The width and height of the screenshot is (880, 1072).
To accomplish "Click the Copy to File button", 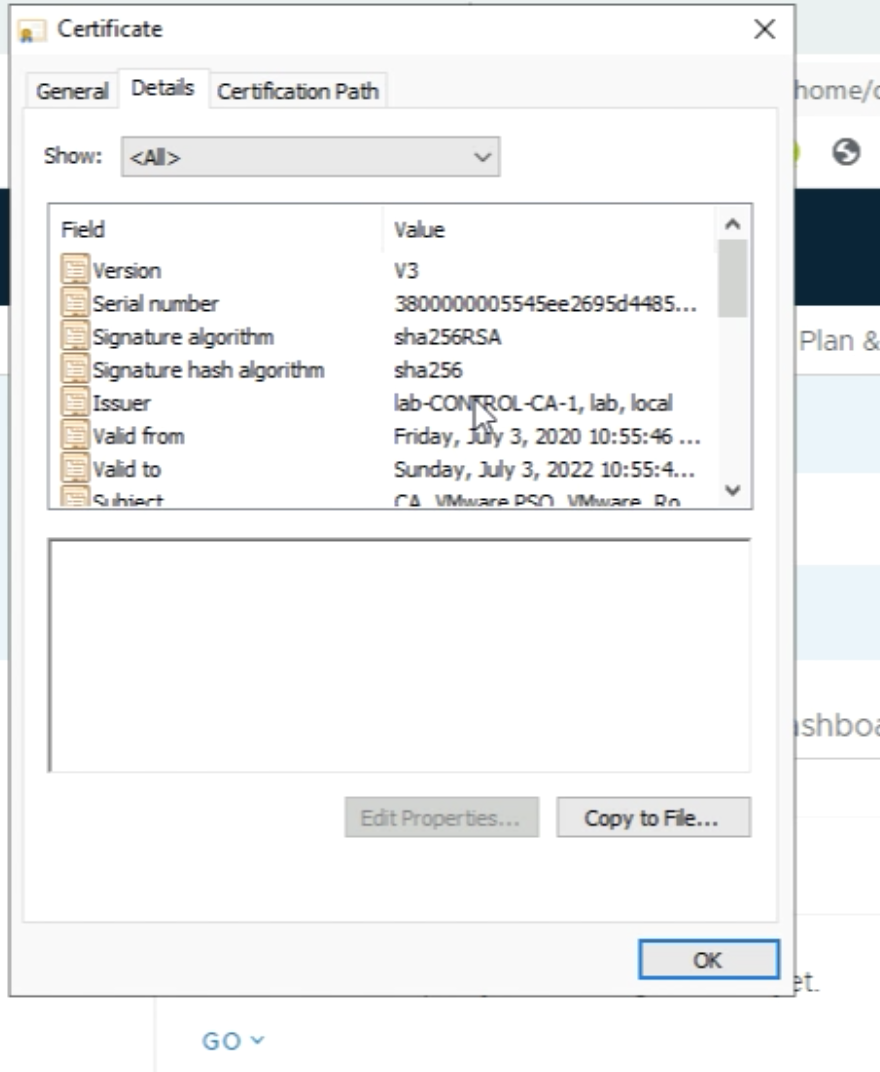I will coord(652,818).
